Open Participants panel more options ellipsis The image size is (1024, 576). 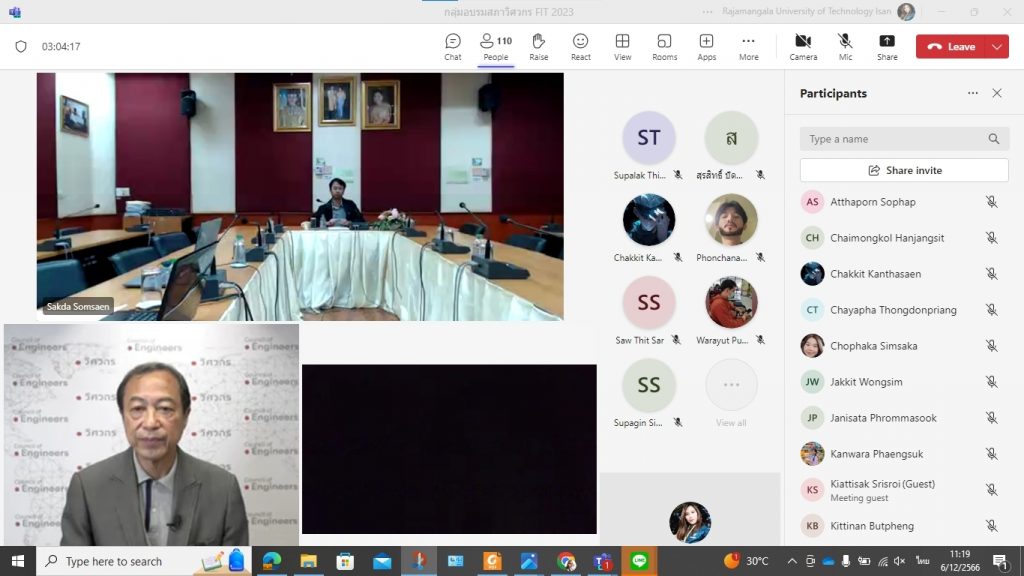[x=972, y=93]
